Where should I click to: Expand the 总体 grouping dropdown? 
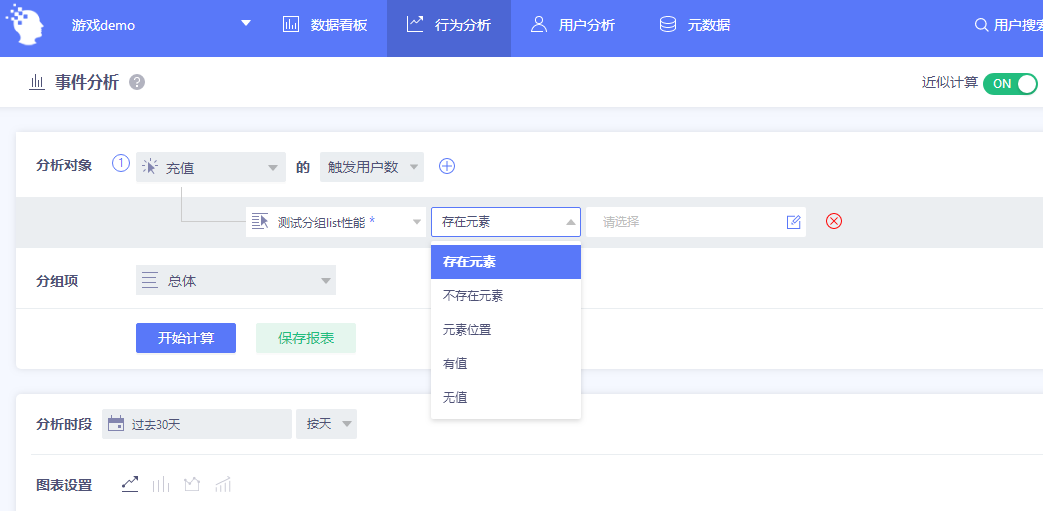point(236,280)
